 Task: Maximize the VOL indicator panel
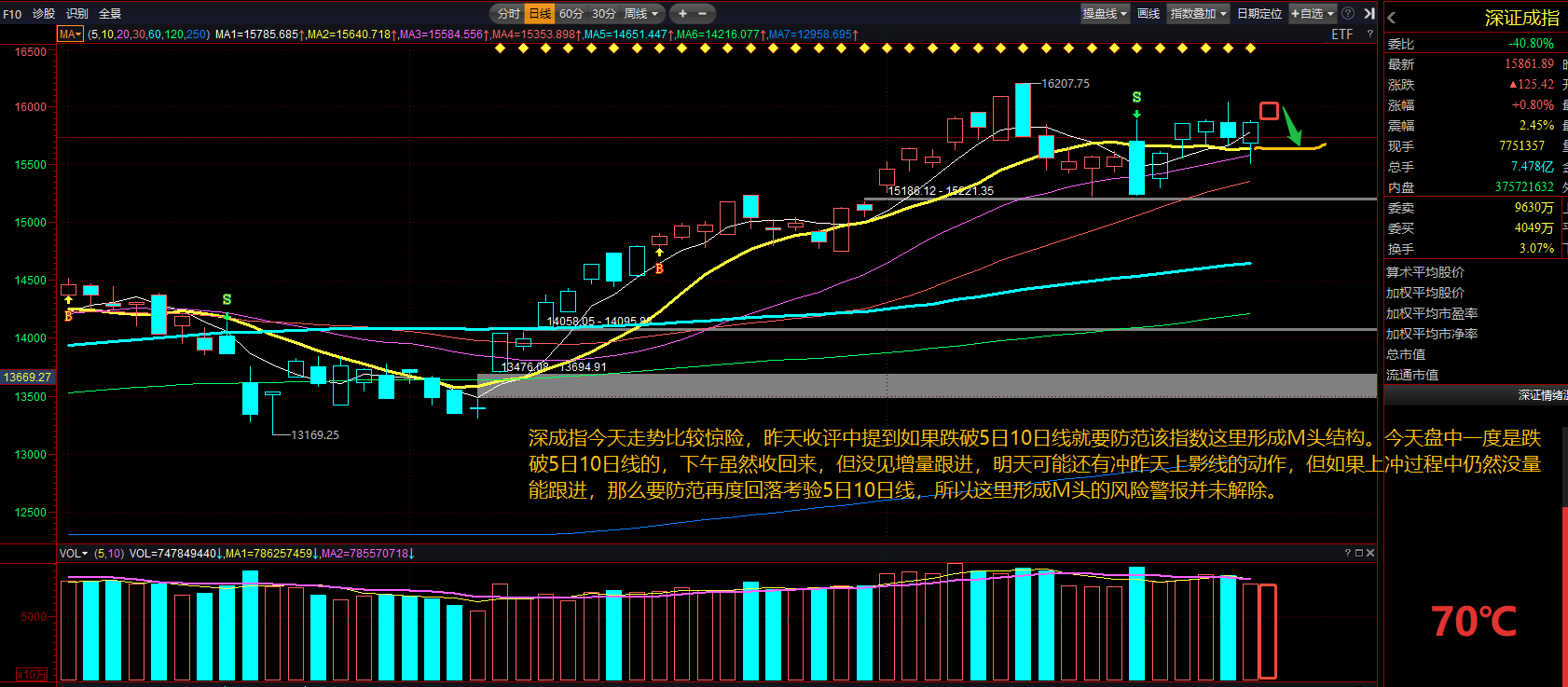tap(1359, 553)
